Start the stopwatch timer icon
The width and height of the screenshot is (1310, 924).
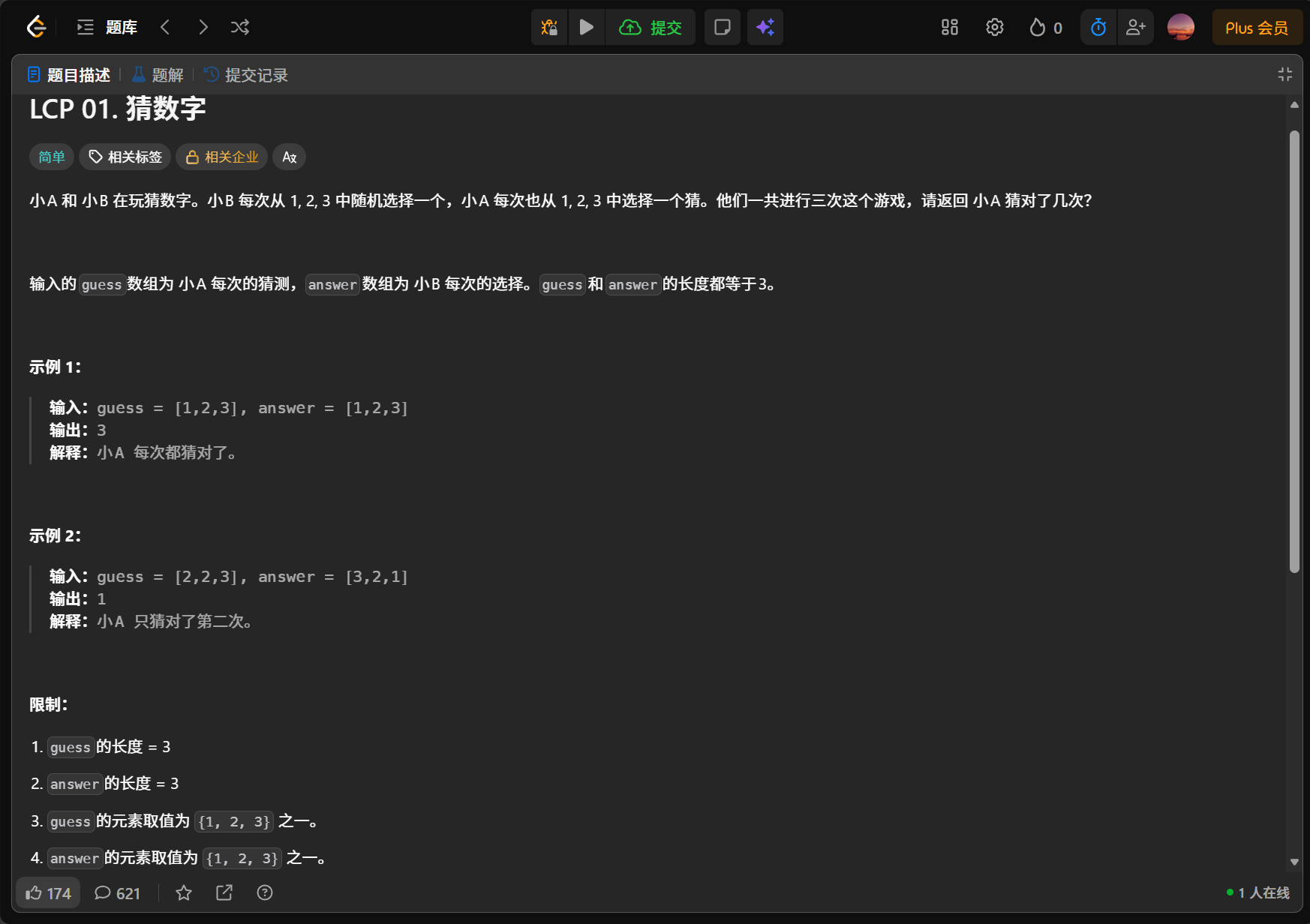(1098, 28)
